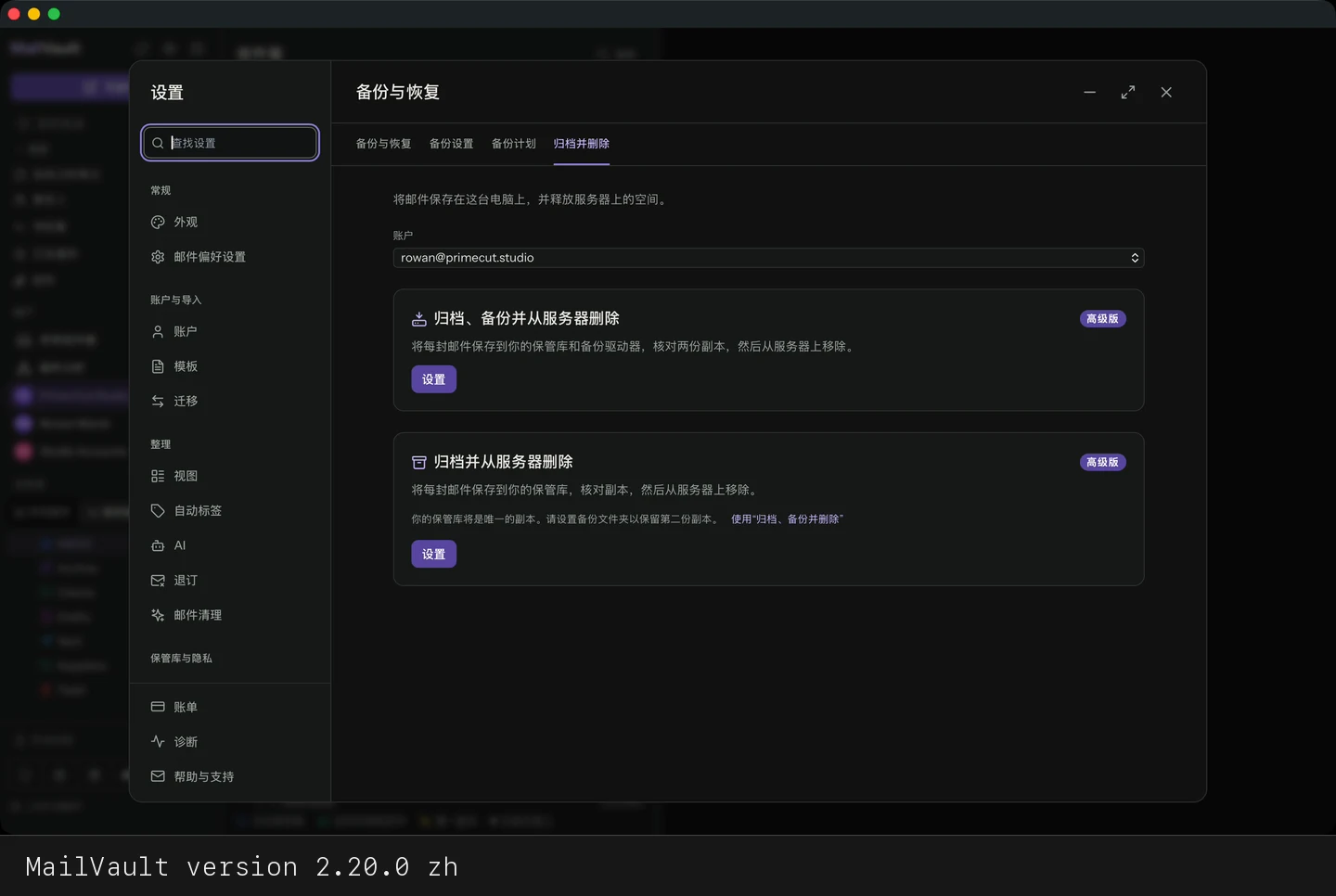Click 设置 under 归档、备份并从服务器删除
Screen dimensions: 1336x896
click(x=433, y=379)
